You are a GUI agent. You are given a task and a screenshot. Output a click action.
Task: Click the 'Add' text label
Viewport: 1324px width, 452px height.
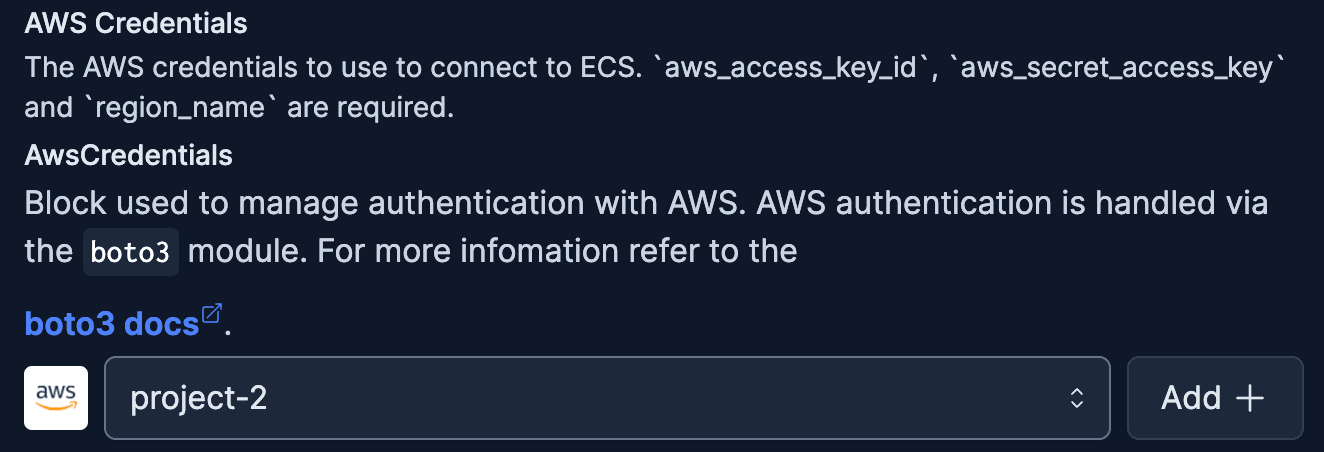tap(1191, 398)
